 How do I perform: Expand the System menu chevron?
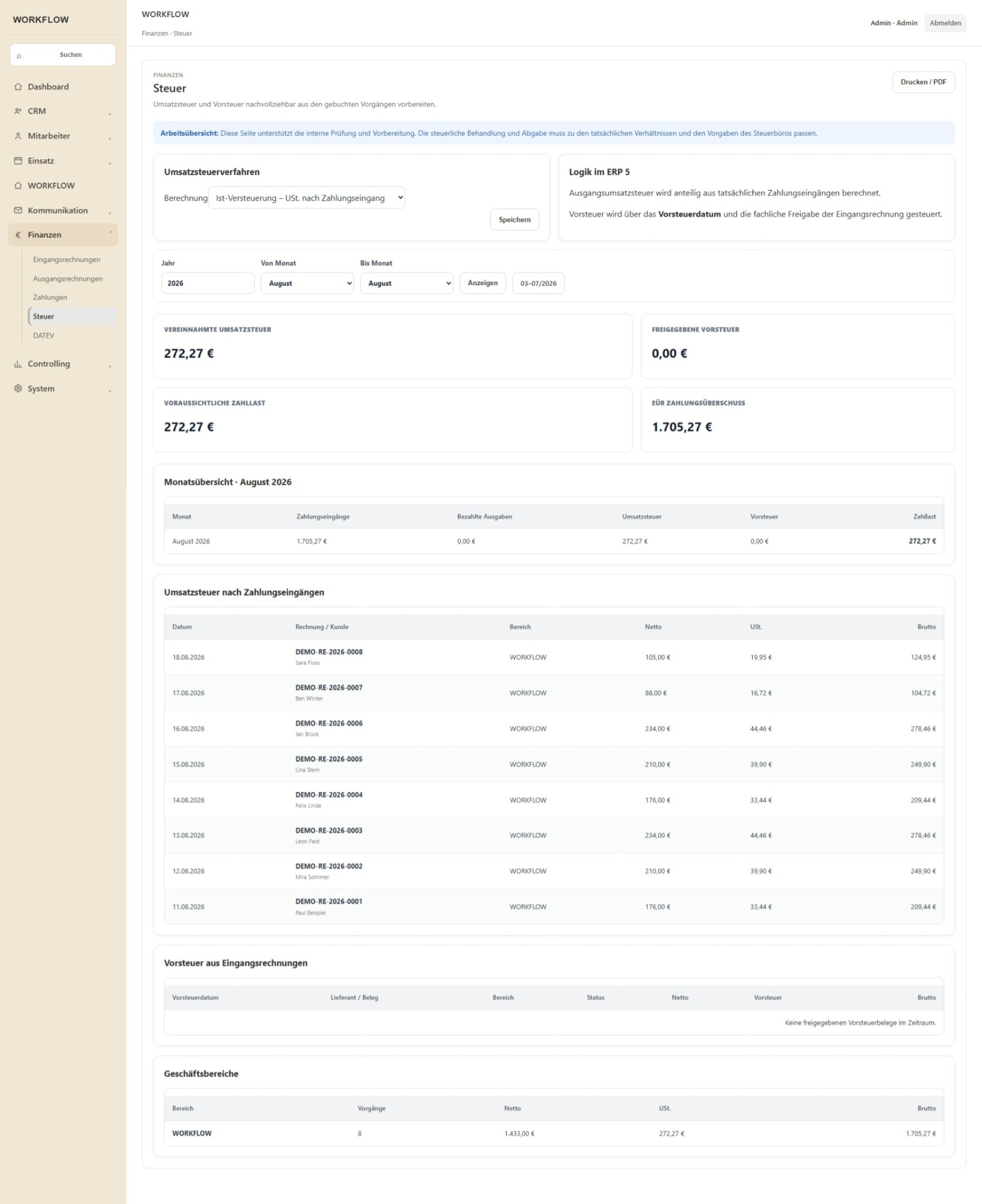point(110,392)
